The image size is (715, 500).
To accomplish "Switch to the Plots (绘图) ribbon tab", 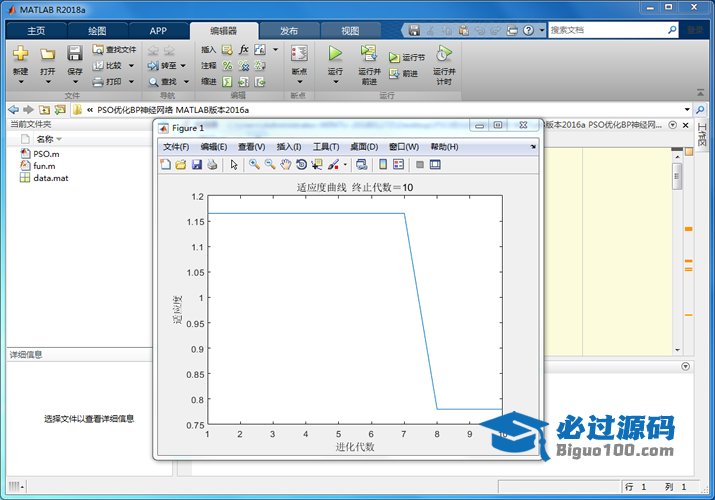I will point(98,31).
